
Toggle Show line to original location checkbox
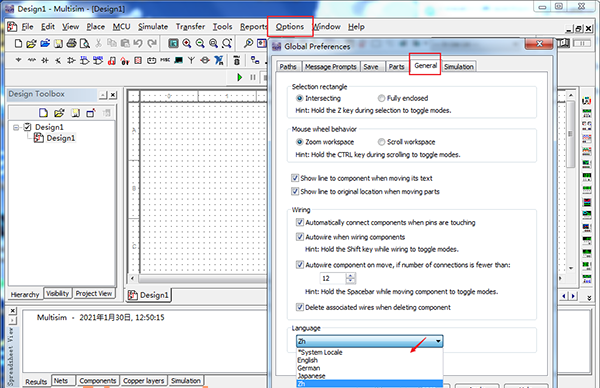(295, 191)
